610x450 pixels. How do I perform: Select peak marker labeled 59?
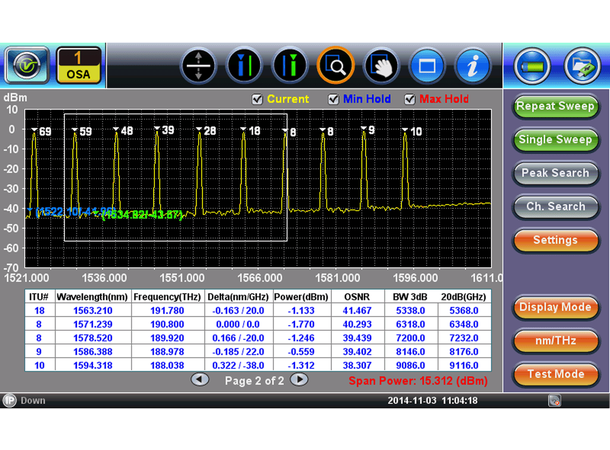tap(82, 131)
